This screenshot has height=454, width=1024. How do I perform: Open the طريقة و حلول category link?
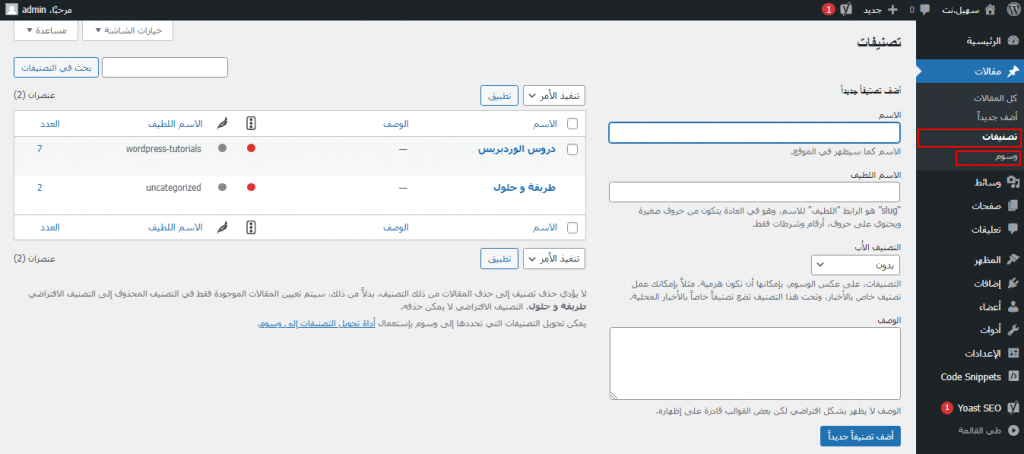tap(525, 187)
